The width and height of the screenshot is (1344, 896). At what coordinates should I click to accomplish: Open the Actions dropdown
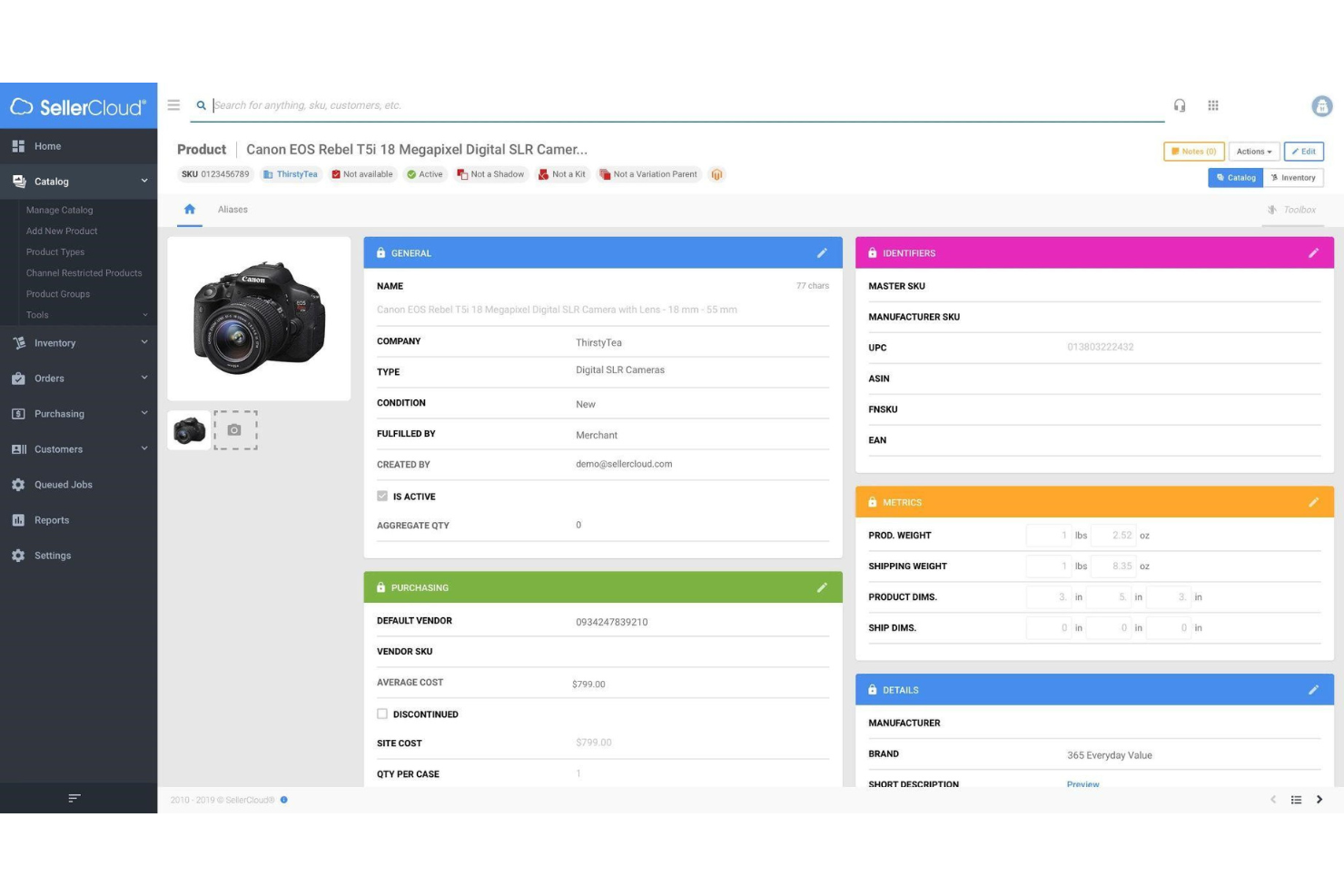coord(1254,152)
